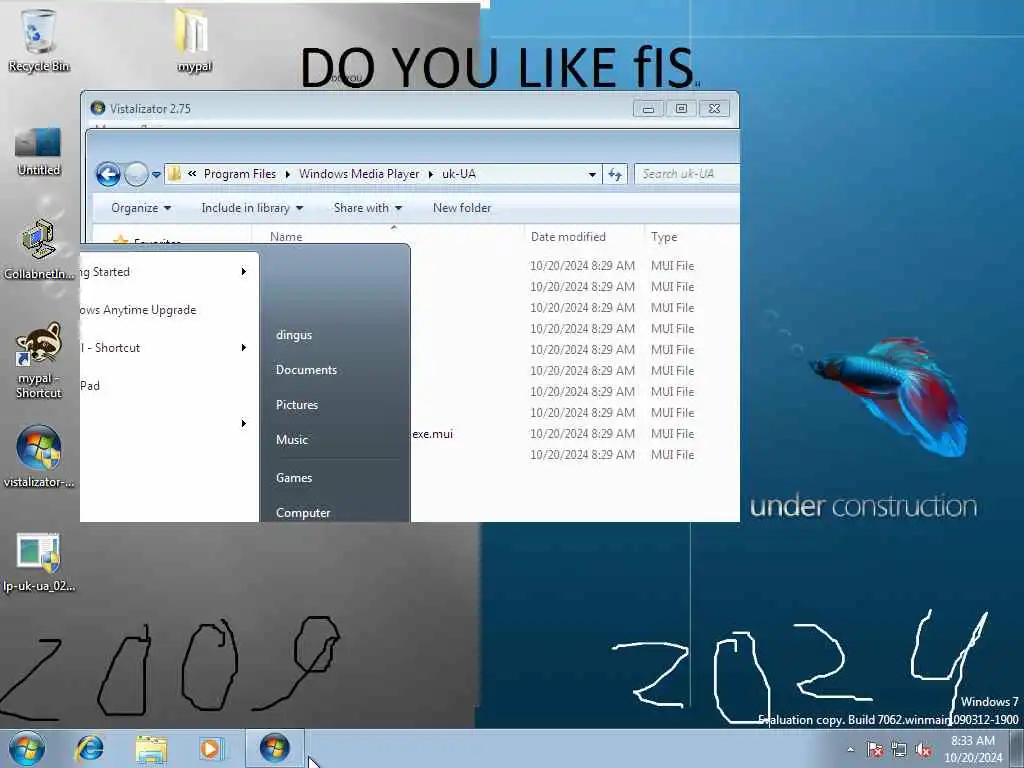Click the folder icon in the address bar
This screenshot has width=1024, height=768.
click(174, 174)
